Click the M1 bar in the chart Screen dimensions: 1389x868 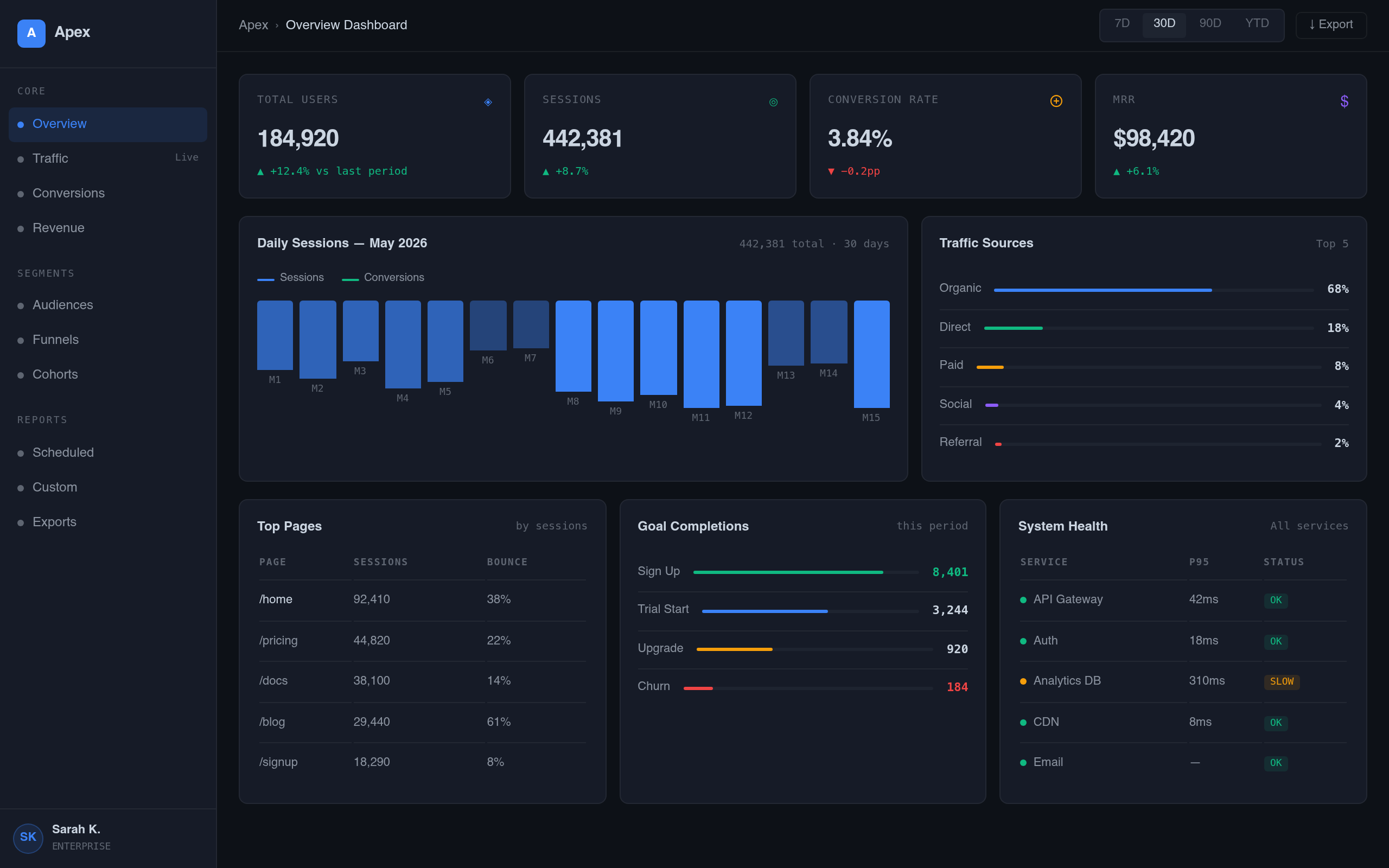pos(275,335)
